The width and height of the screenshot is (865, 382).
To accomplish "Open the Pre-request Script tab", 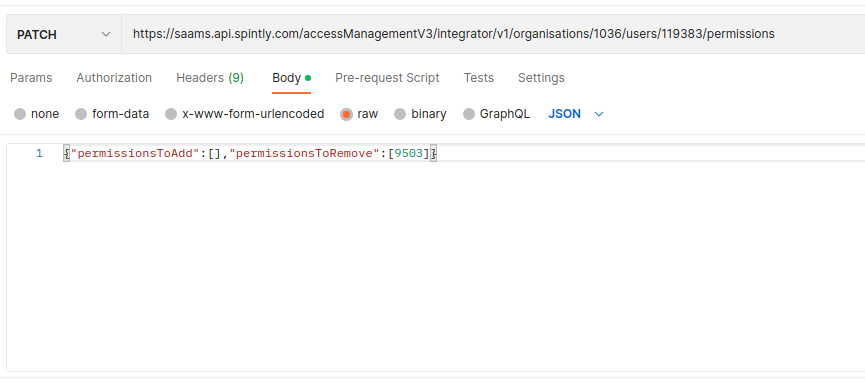I will click(387, 78).
